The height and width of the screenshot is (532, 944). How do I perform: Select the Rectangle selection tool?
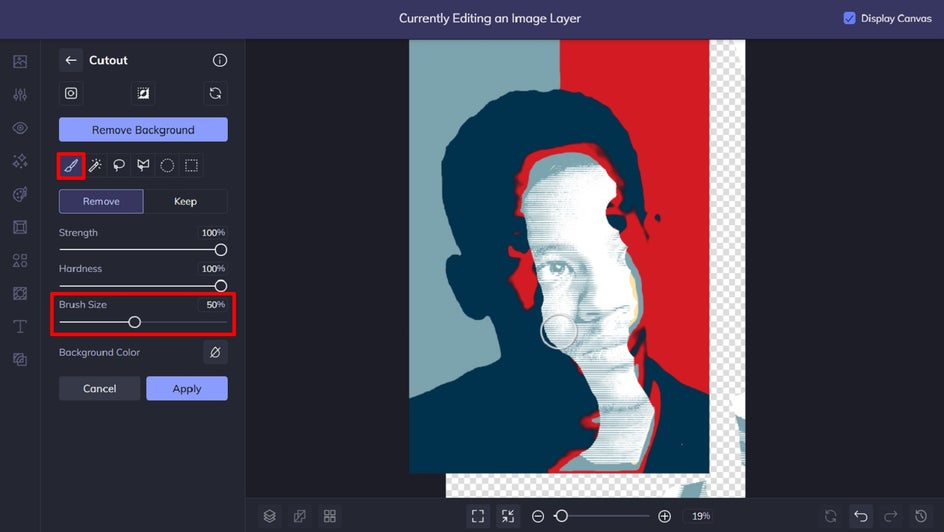coord(191,165)
